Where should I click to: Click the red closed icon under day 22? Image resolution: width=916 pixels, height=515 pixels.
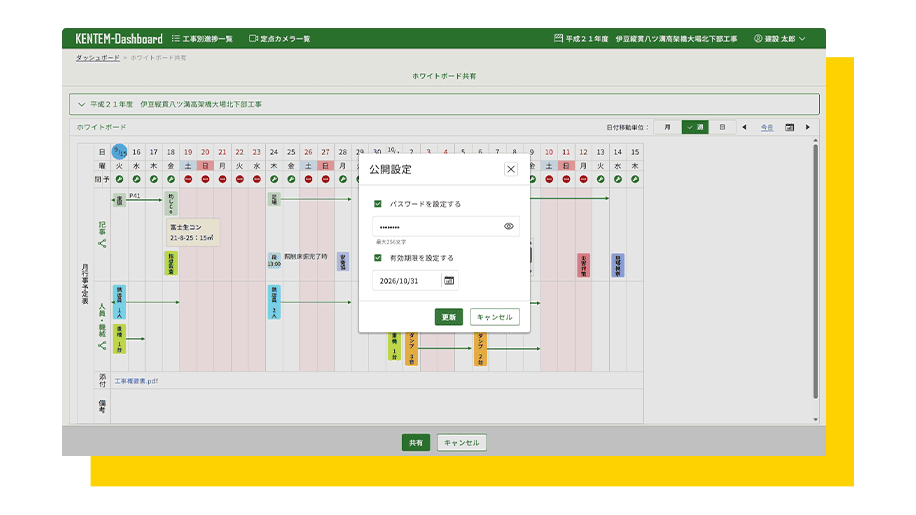(240, 179)
